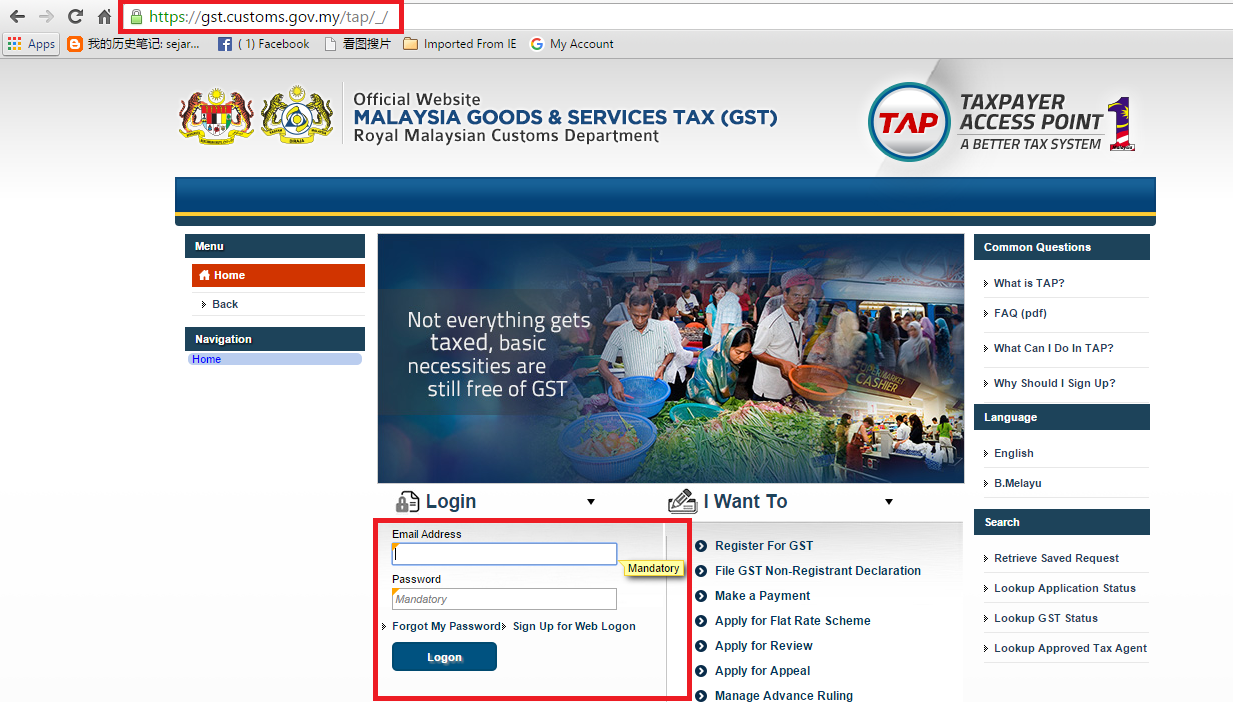The height and width of the screenshot is (702, 1233).
Task: Click into the Password field
Action: [x=504, y=599]
